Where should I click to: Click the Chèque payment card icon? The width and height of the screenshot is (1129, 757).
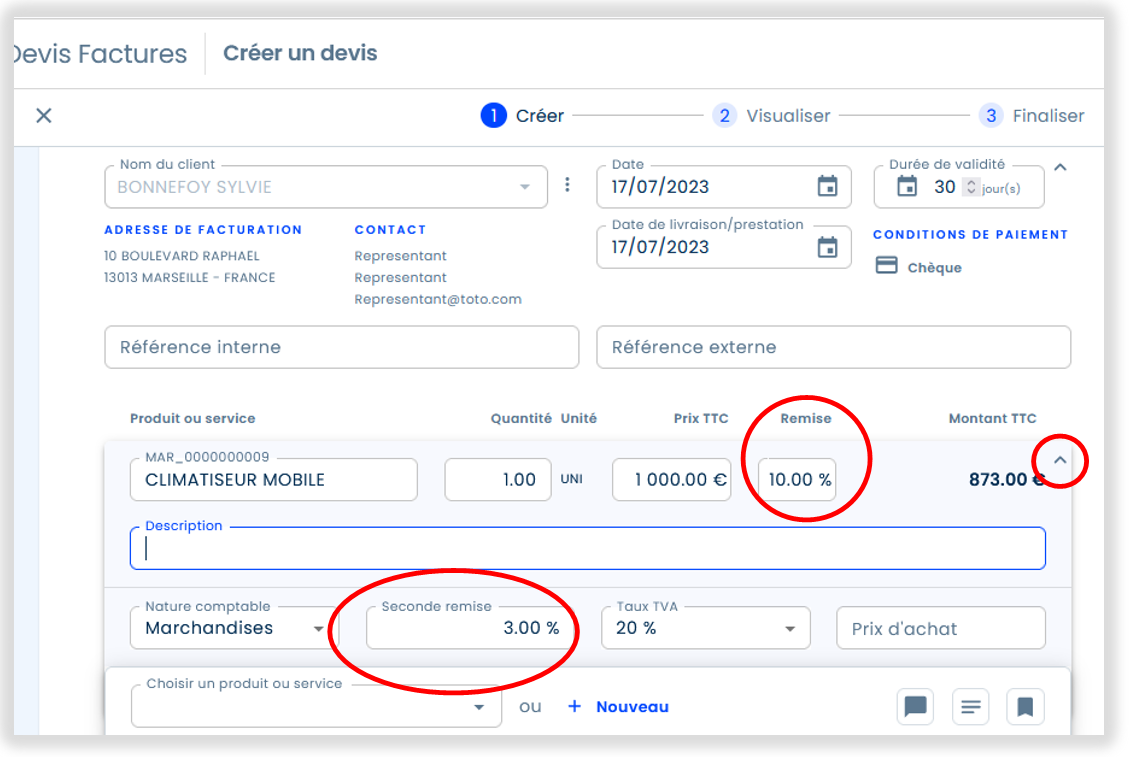pyautogui.click(x=887, y=266)
